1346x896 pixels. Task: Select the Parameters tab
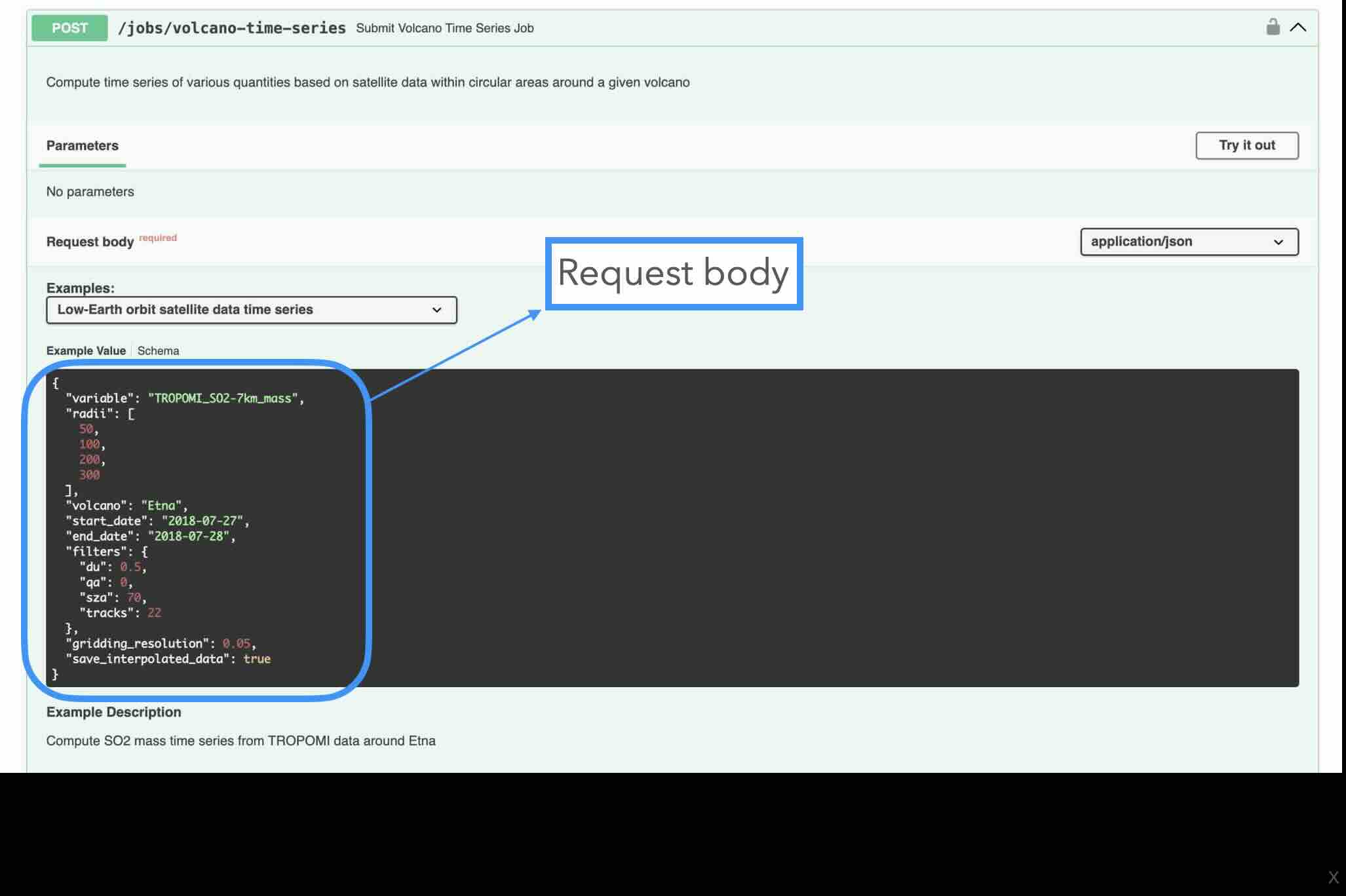pyautogui.click(x=82, y=145)
